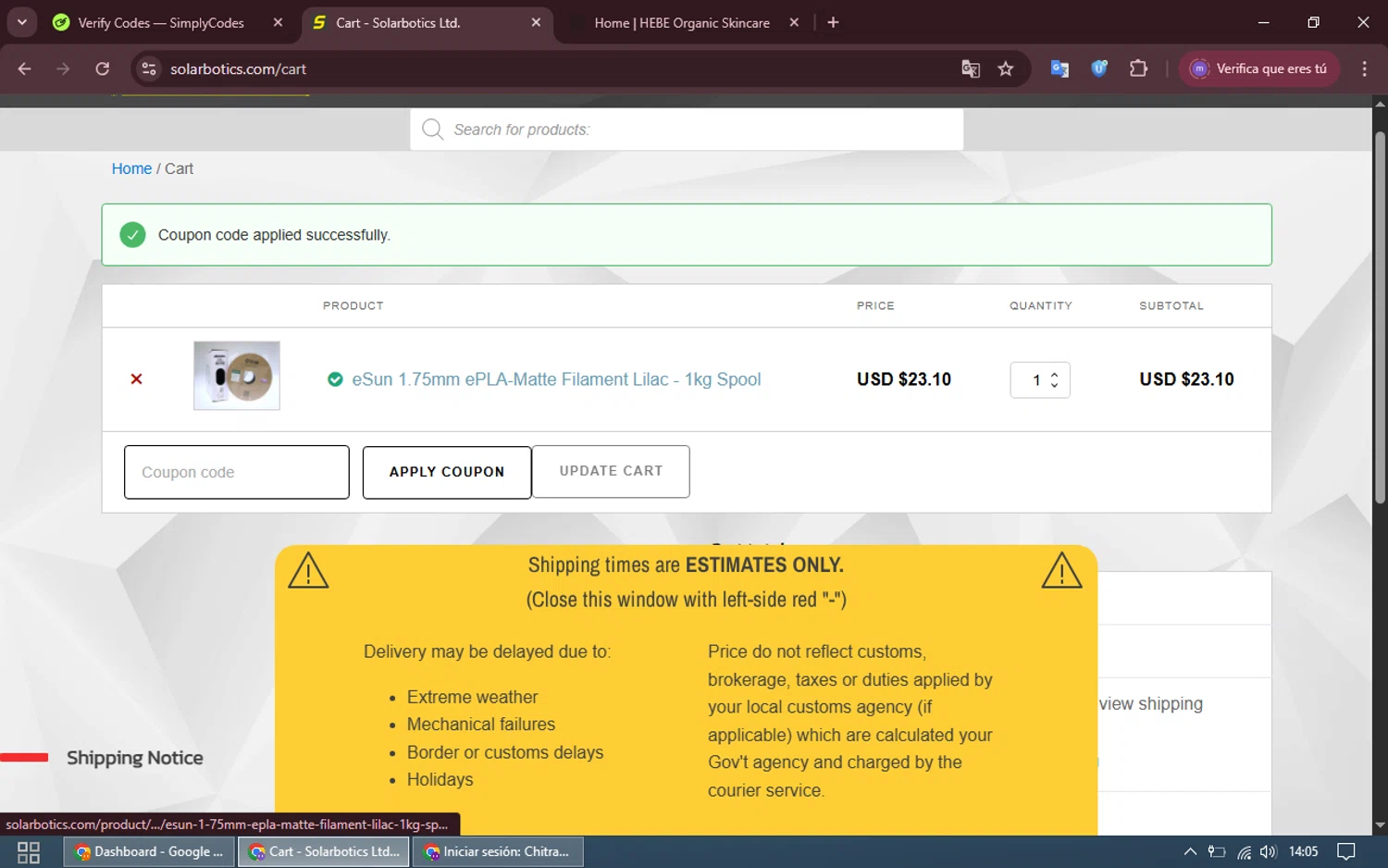The image size is (1388, 868).
Task: Click green in-stock check icon beside product
Action: click(335, 379)
